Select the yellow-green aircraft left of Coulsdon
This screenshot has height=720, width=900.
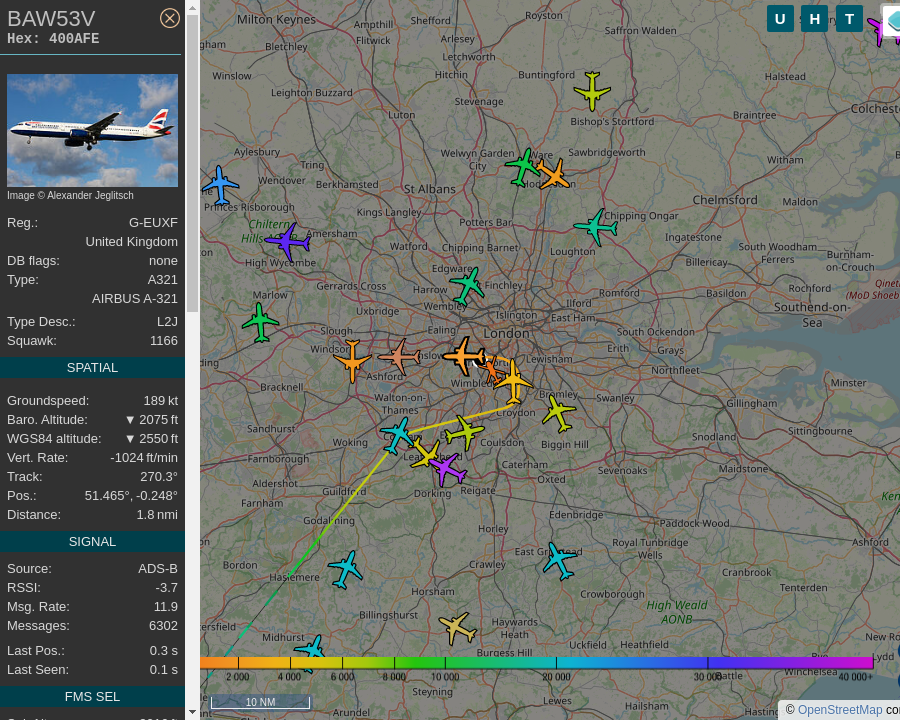click(464, 431)
